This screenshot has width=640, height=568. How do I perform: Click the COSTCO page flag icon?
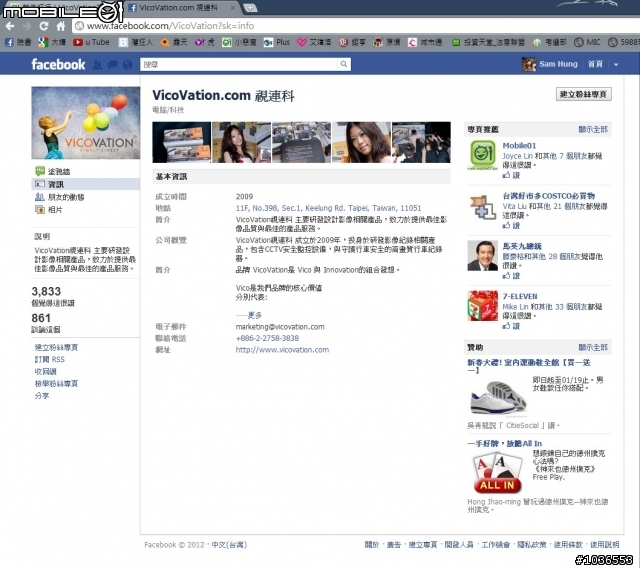[483, 206]
